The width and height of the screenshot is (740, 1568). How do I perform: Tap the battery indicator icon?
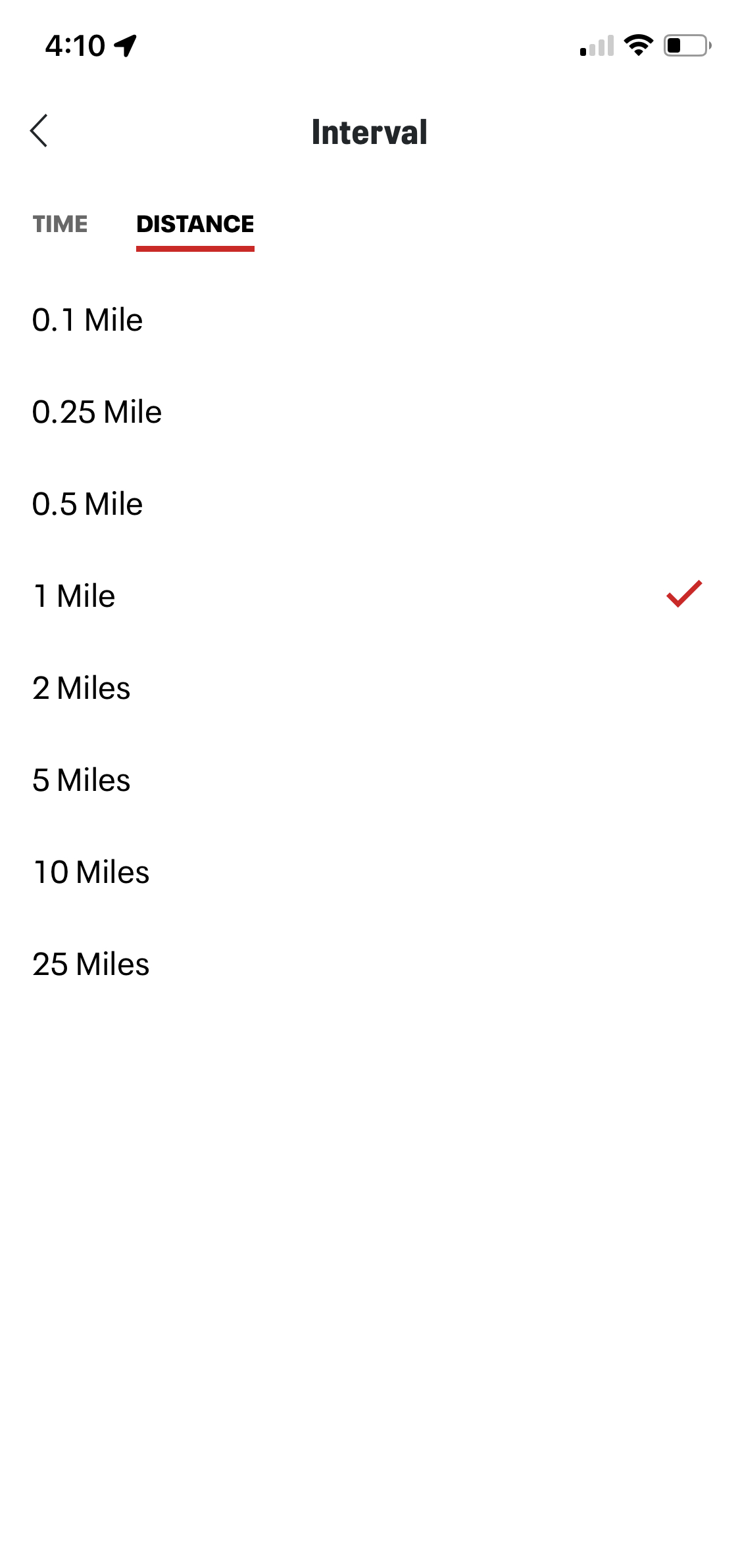click(687, 45)
